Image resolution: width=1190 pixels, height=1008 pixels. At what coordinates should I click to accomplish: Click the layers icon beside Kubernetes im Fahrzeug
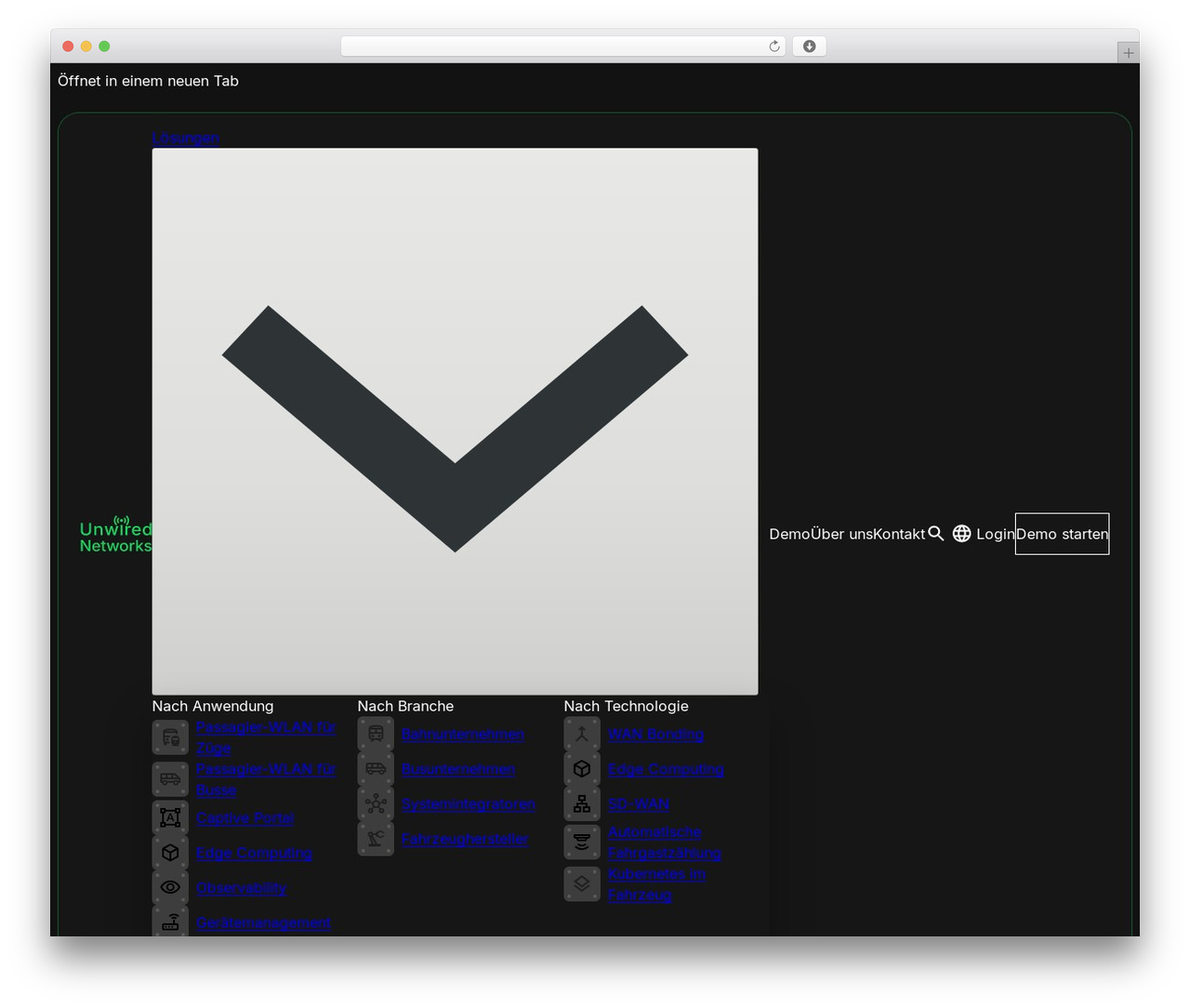582,884
